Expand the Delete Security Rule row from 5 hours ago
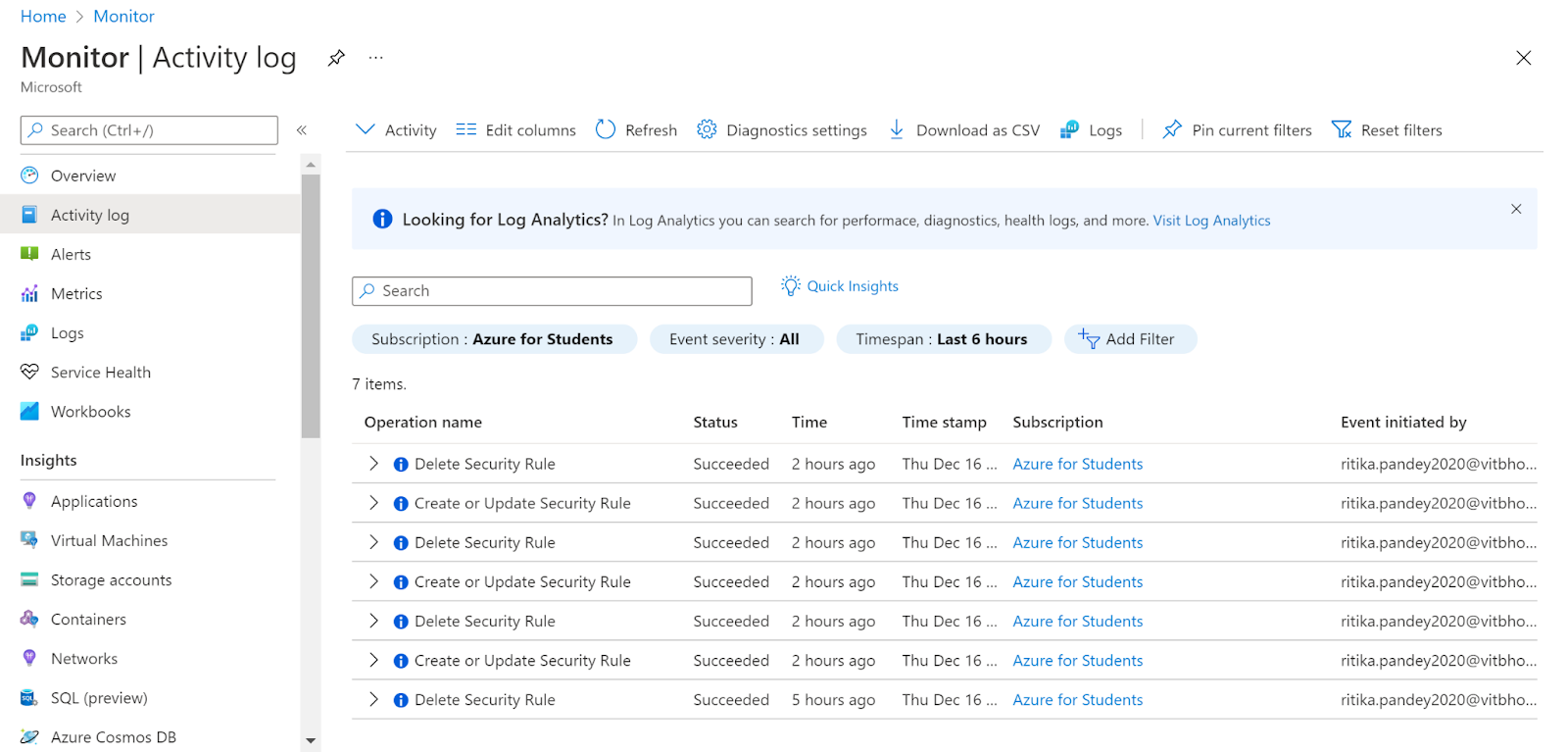 tap(373, 700)
